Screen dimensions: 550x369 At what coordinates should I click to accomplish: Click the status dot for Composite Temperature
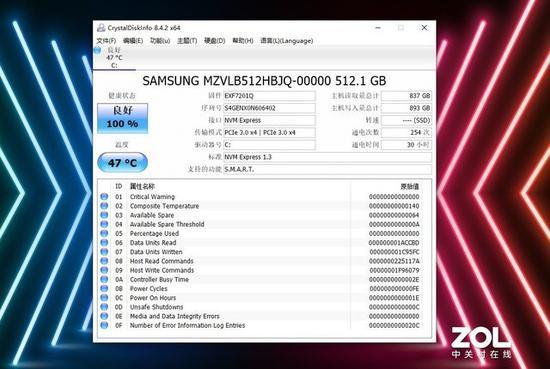[x=104, y=206]
